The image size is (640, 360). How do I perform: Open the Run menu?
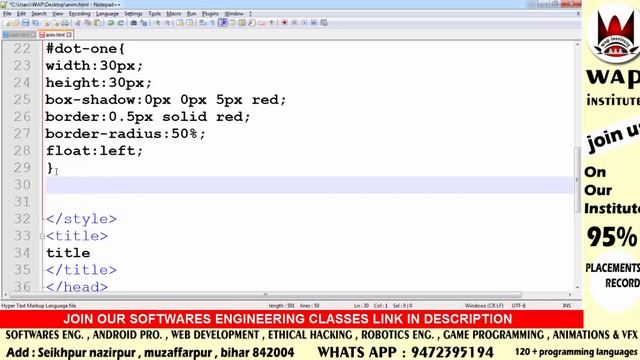click(191, 13)
